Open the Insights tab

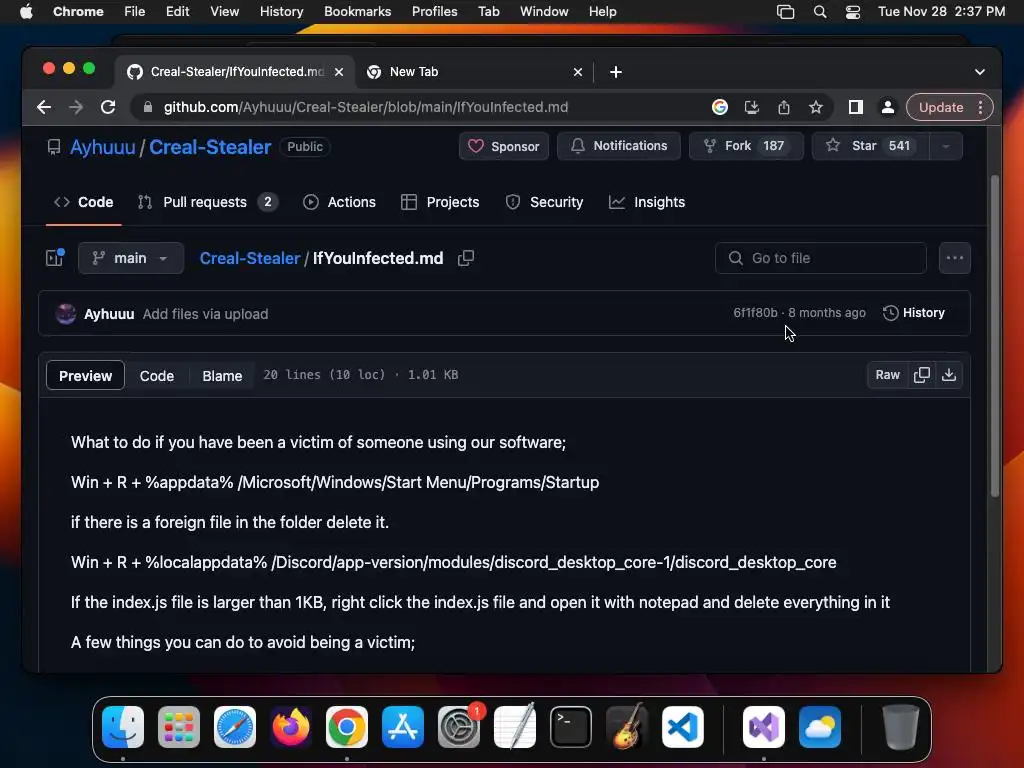pyautogui.click(x=647, y=202)
